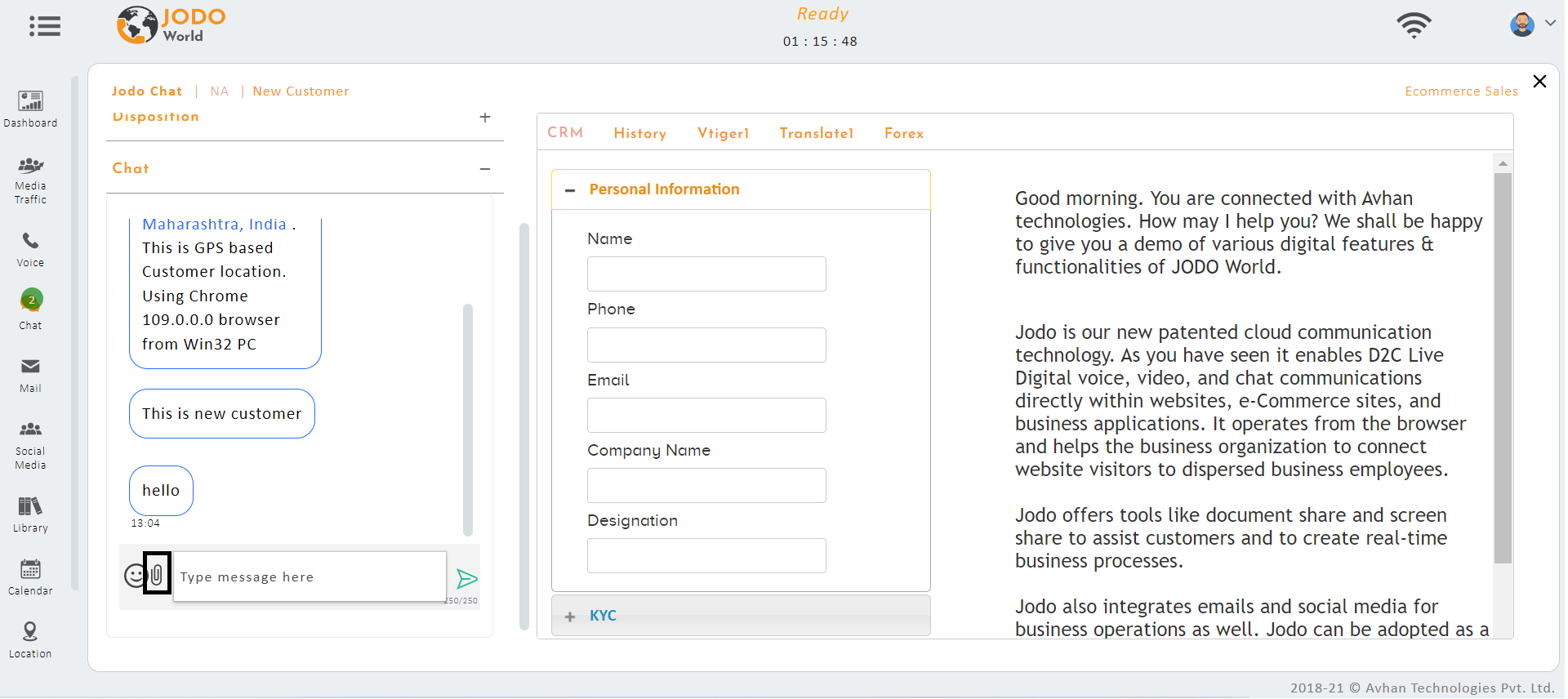Click the New Customer label
Screen dimensions: 1568x699
tap(301, 91)
